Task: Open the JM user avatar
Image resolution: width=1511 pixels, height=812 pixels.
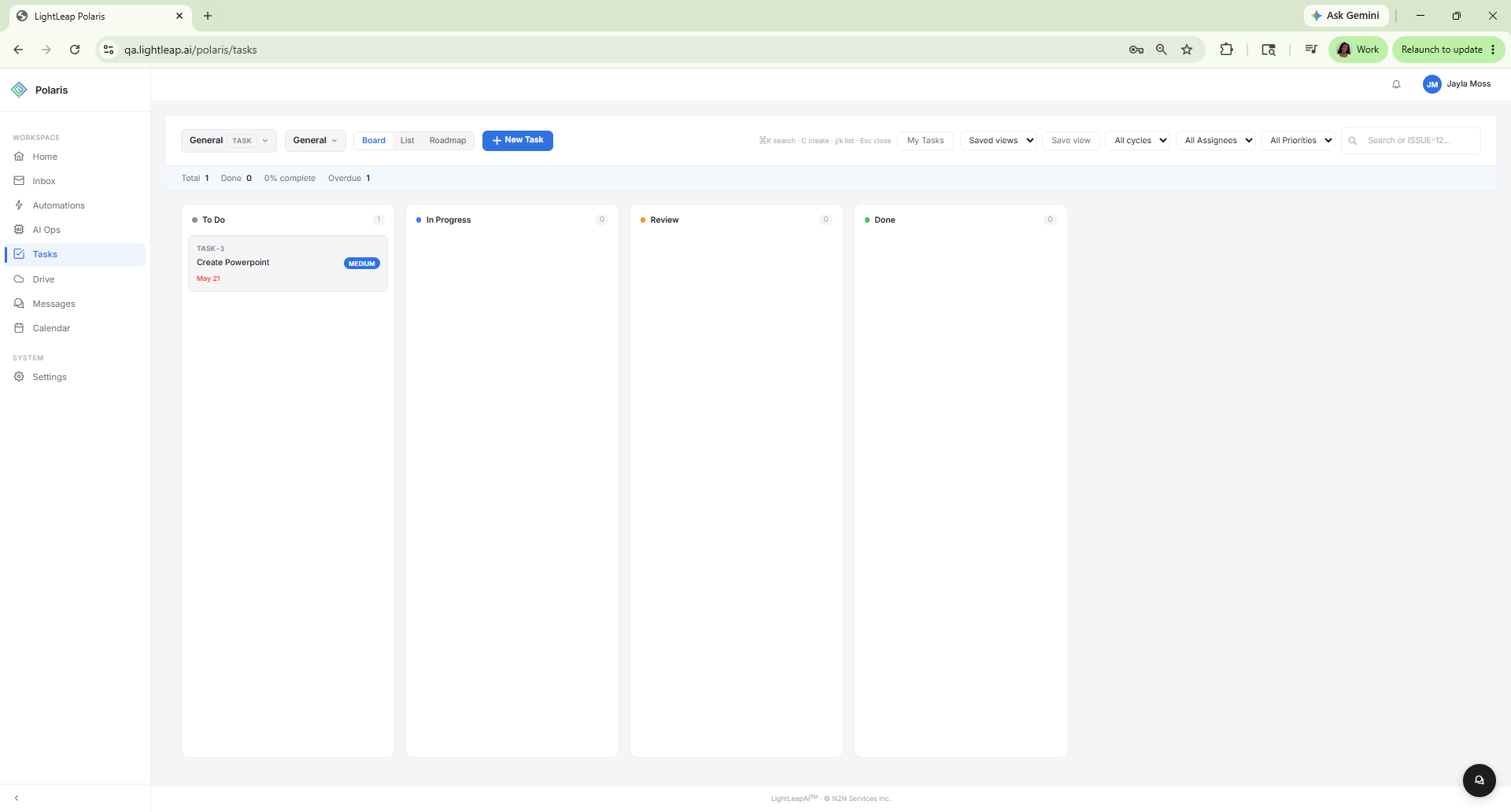Action: point(1432,84)
